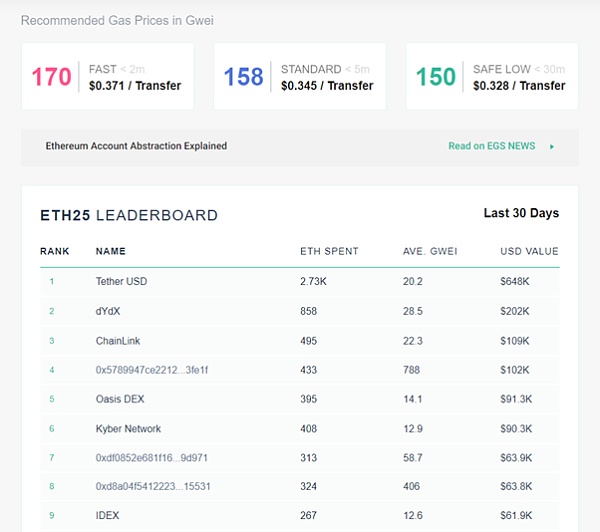Click Kyber Network's $90.3K USD value
The image size is (600, 532).
click(516, 428)
